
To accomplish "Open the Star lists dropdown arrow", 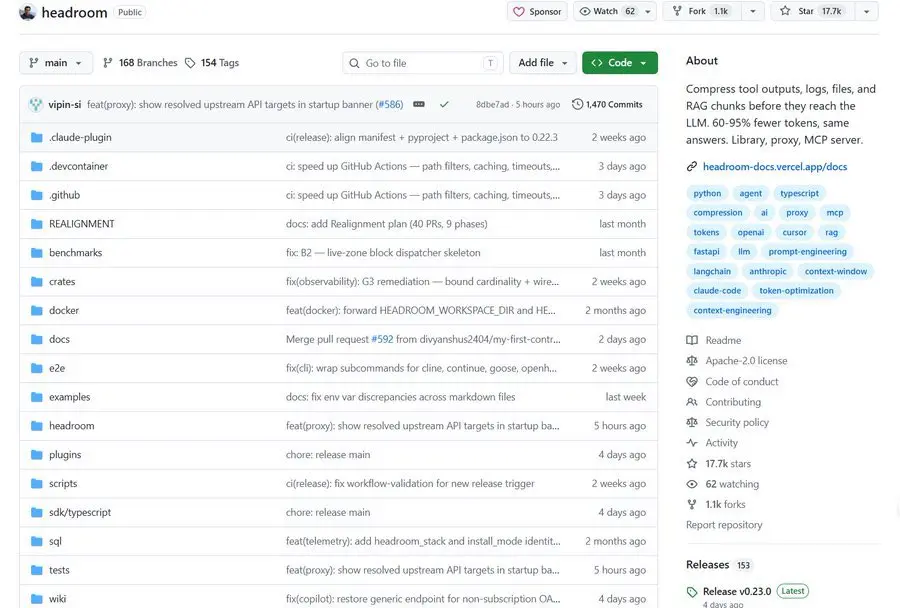I will (867, 11).
